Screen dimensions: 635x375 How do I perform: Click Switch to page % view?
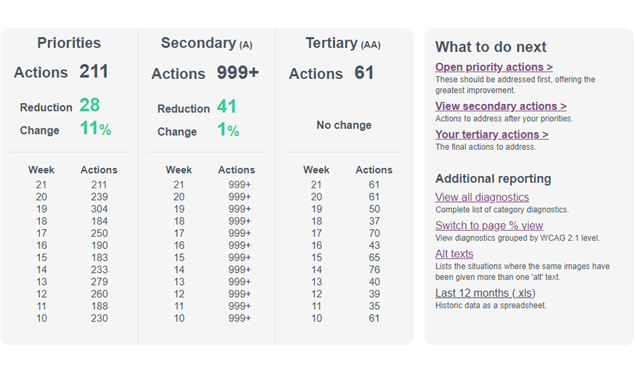point(489,226)
